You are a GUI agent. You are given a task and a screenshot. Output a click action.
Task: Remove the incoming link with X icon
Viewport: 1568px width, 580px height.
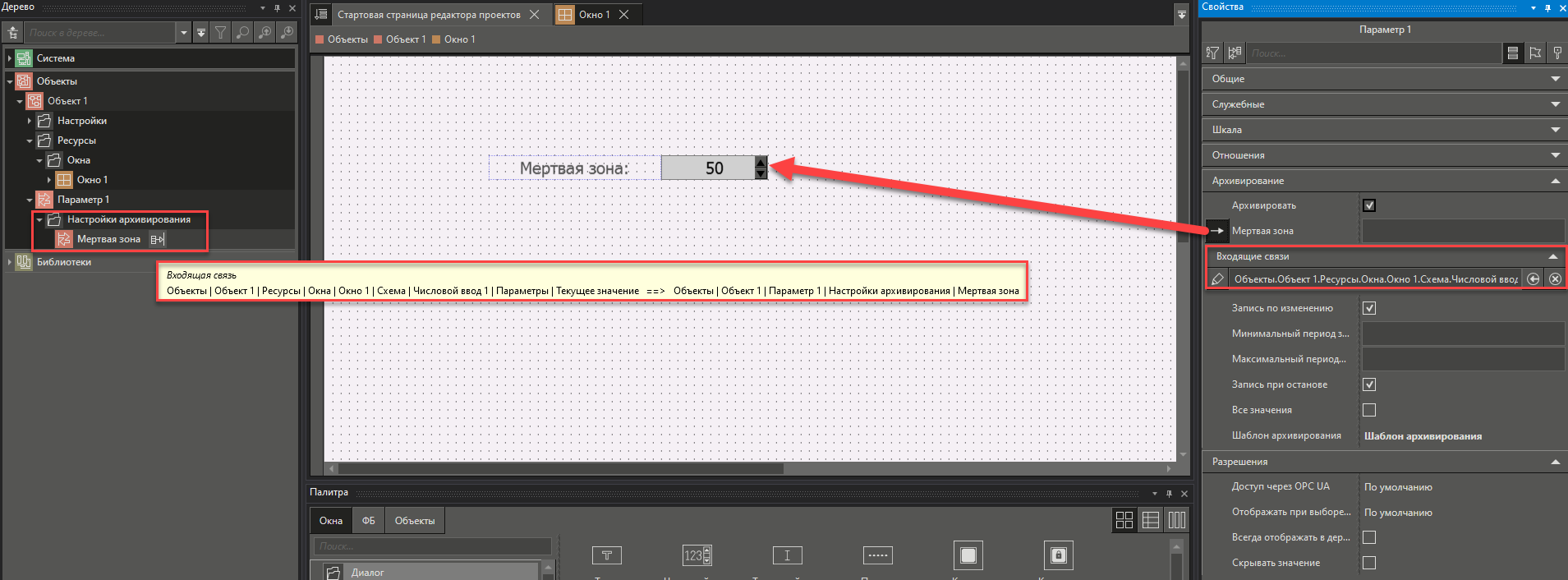pos(1555,279)
